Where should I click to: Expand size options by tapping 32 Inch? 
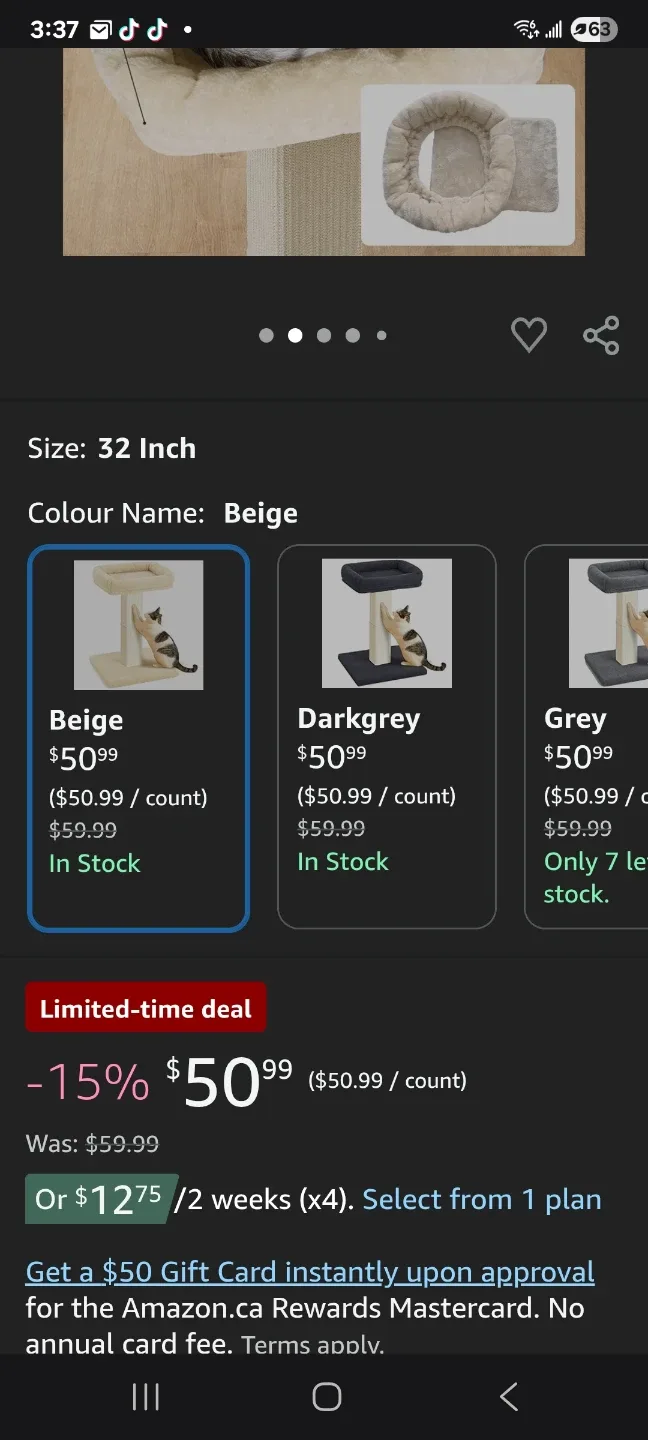147,448
